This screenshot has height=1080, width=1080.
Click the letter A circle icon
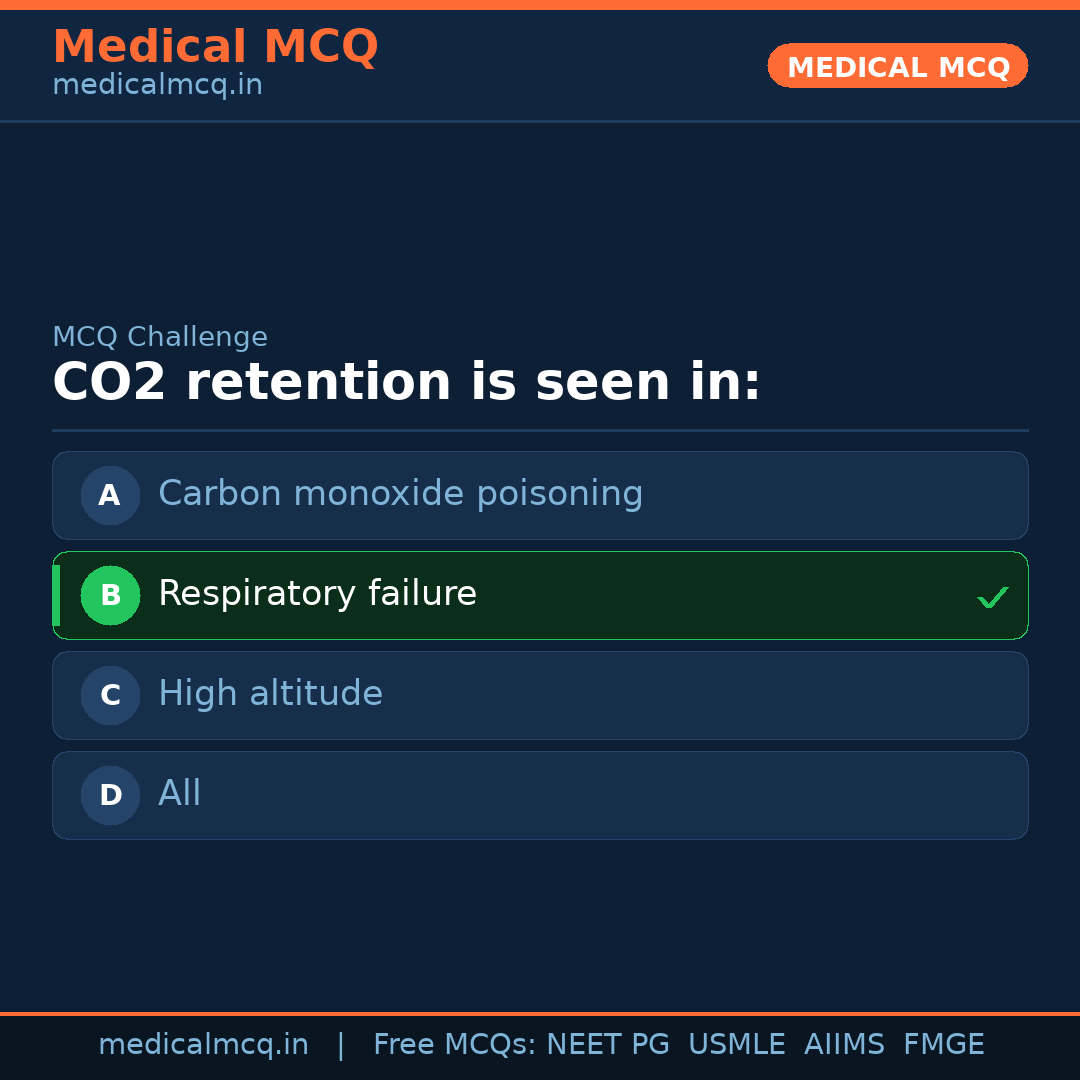[110, 495]
